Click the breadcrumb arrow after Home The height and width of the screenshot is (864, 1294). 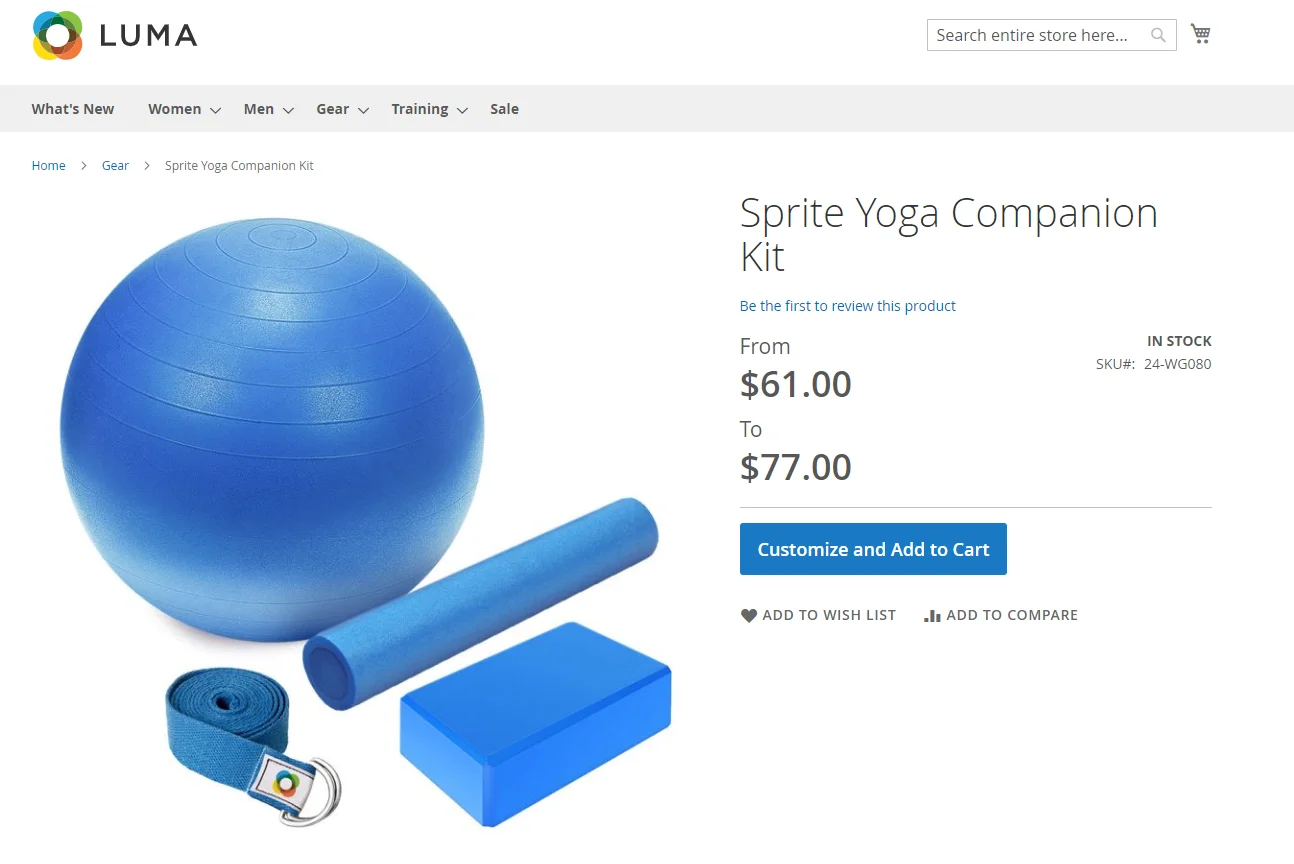tap(84, 166)
